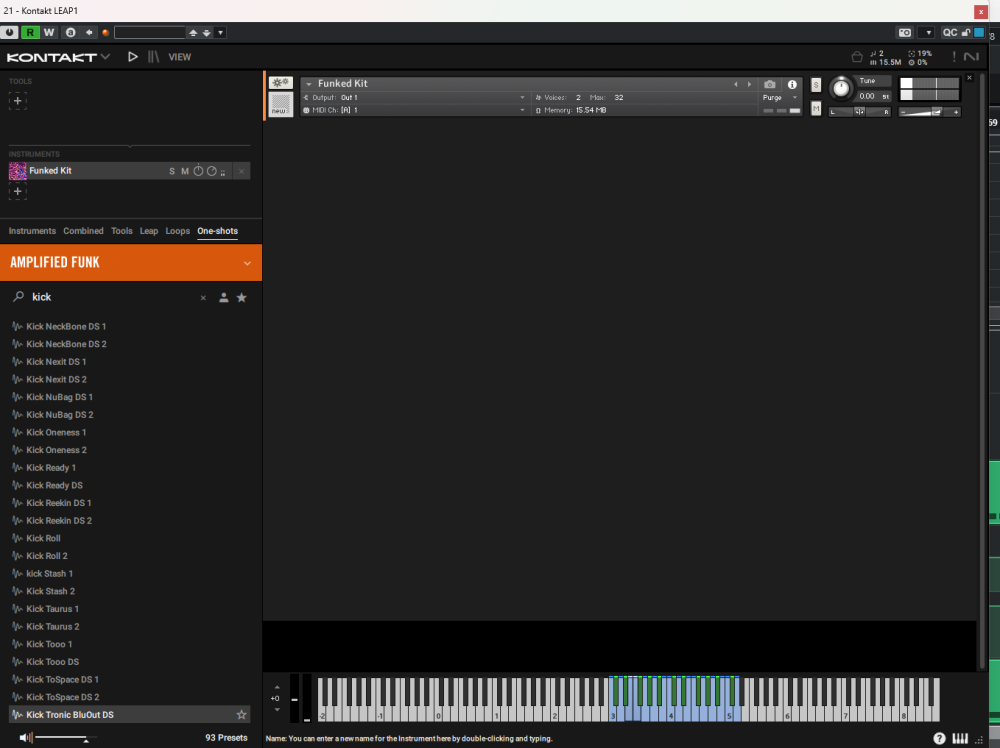Favorite the Kick Tronic BluOut DS preset
Viewport: 1000px width, 748px height.
[242, 715]
